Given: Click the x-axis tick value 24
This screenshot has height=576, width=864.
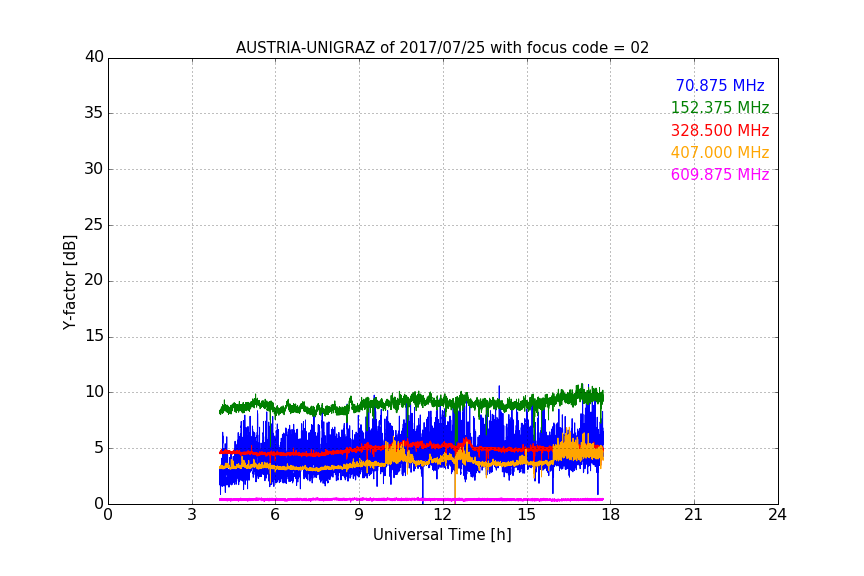Looking at the screenshot, I should click(777, 515).
